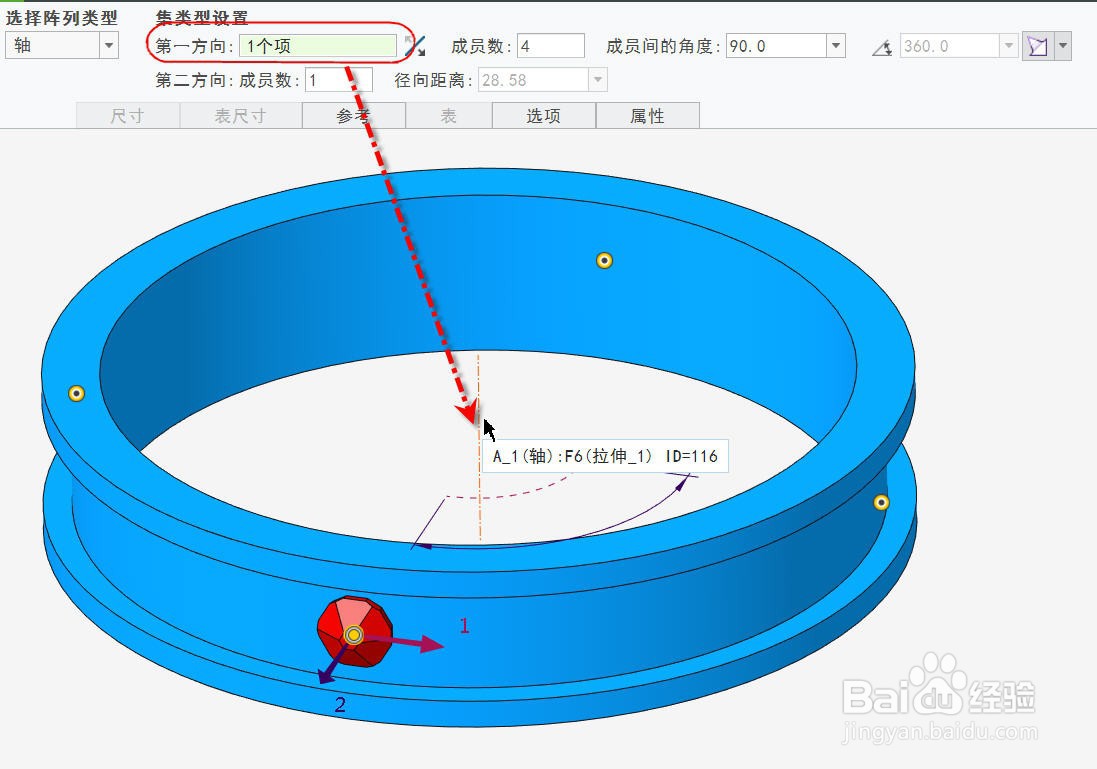
Task: Toggle the pattern member dot on left rim
Action: (76, 393)
